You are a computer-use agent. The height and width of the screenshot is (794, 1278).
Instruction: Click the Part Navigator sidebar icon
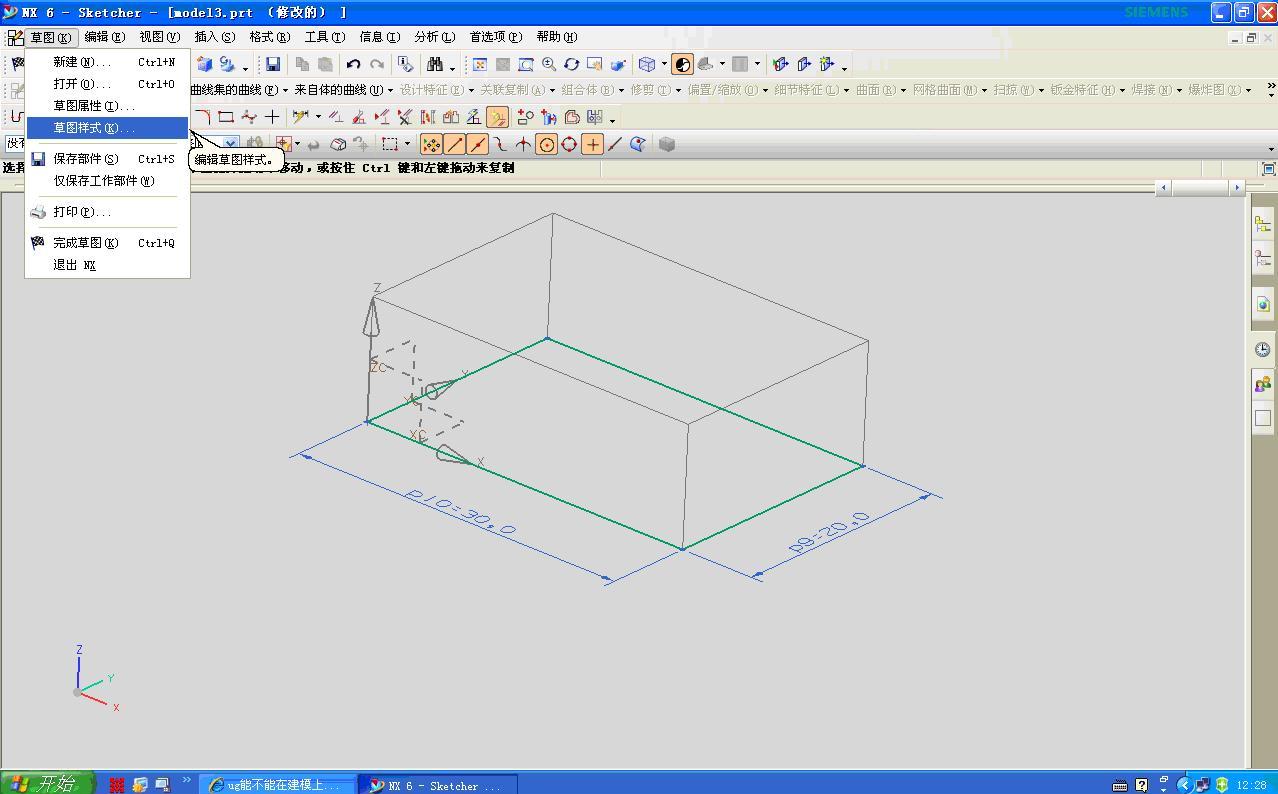1263,259
